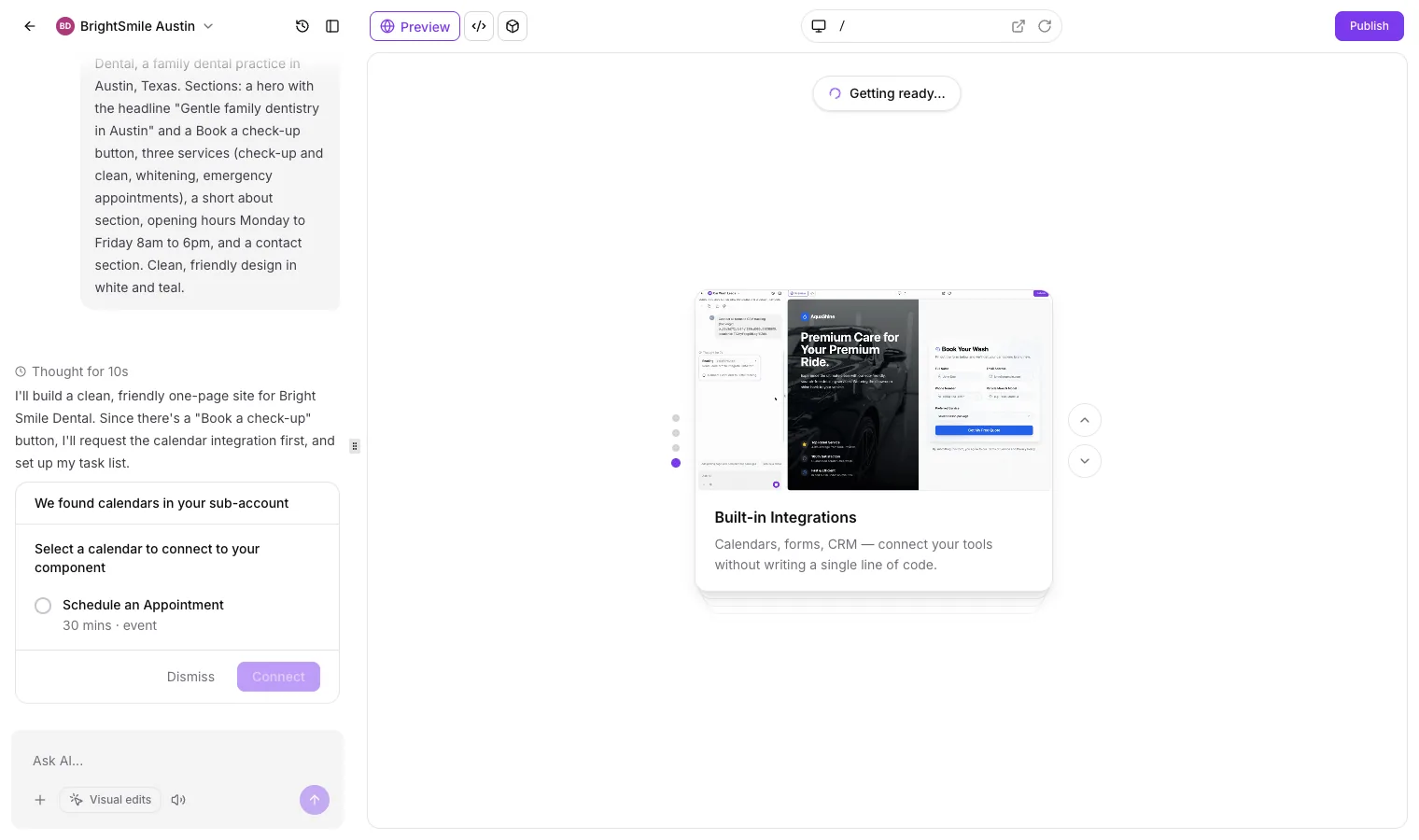This screenshot has width=1419, height=840.
Task: Enable Visual edits mode
Action: pyautogui.click(x=110, y=800)
